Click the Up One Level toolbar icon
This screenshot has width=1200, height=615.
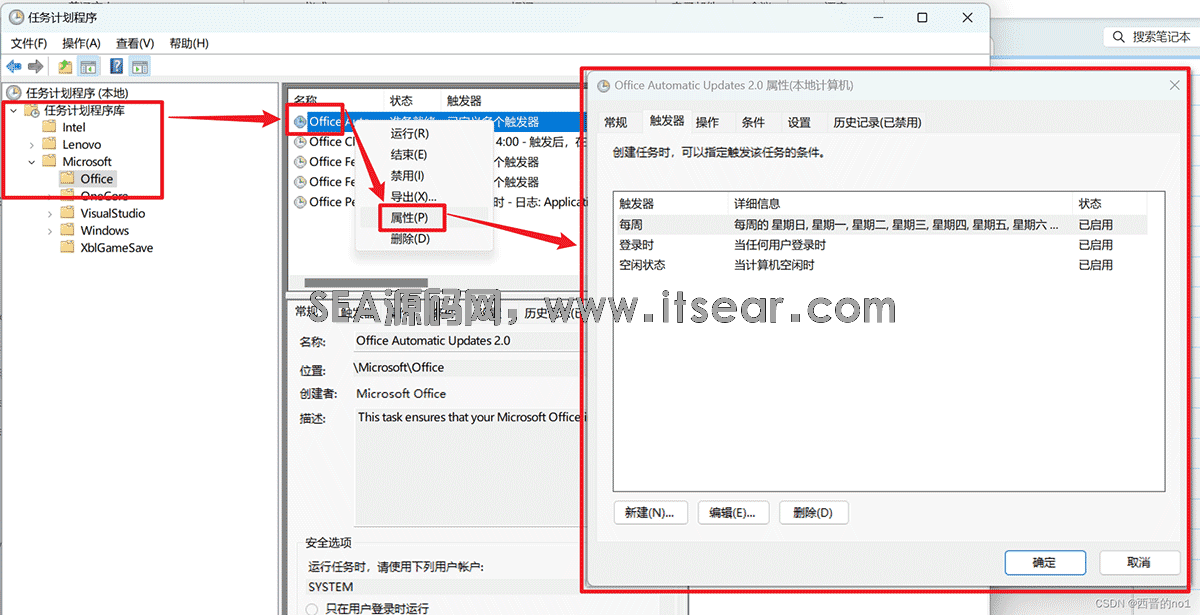pyautogui.click(x=65, y=67)
